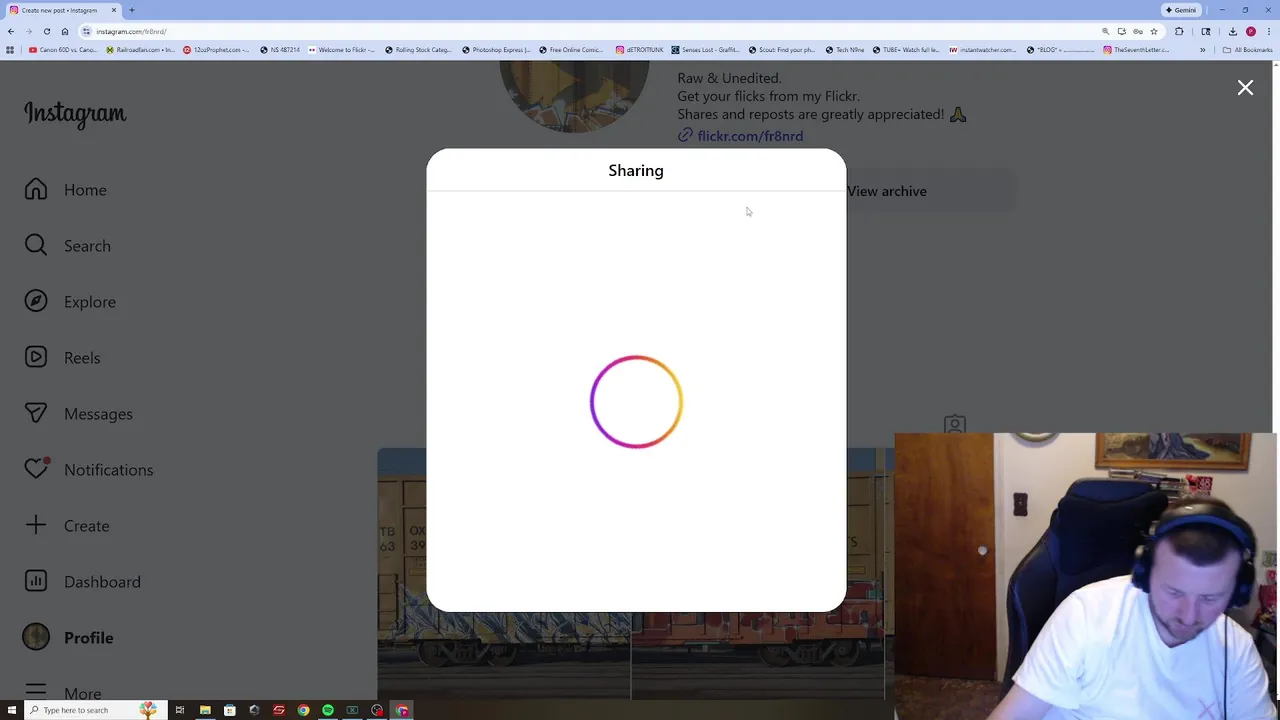Bookmark this page with the star icon
Viewport: 1280px width, 720px height.
tap(1153, 31)
